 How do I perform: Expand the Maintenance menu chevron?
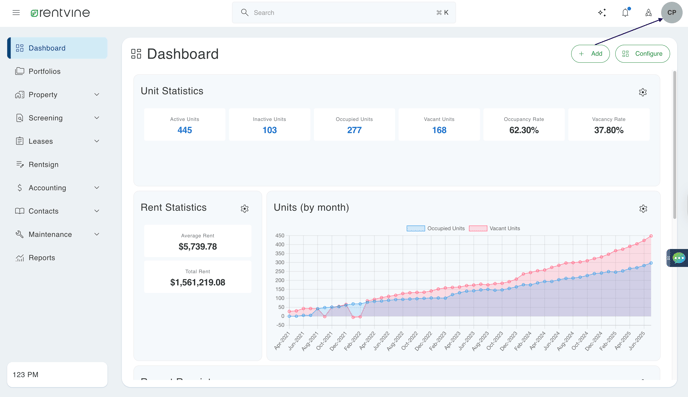tap(97, 234)
